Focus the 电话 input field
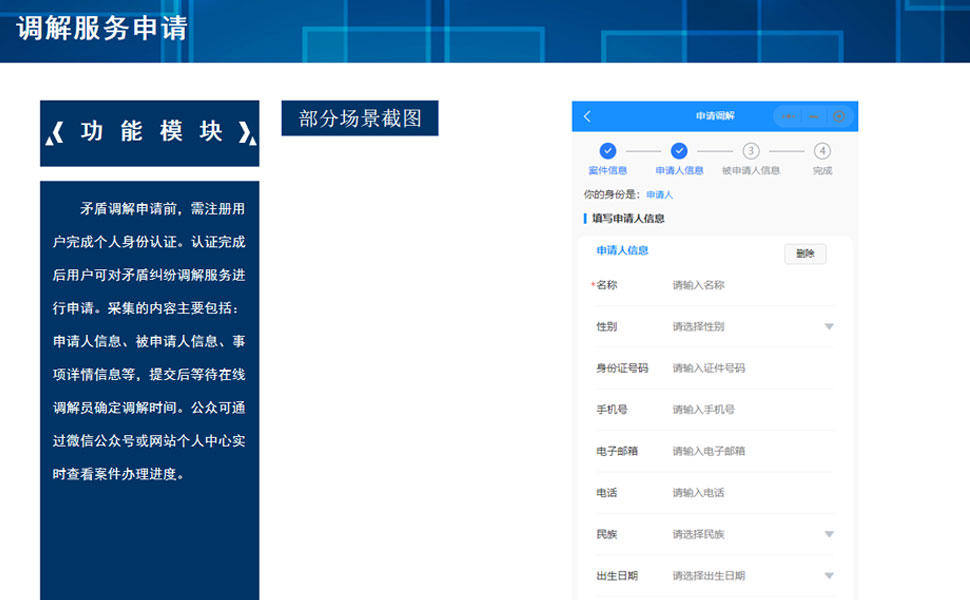970x600 pixels. pyautogui.click(x=752, y=492)
